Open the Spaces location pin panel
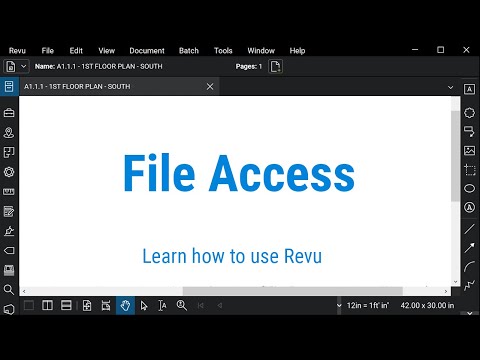Viewport: 480px width, 360px height. point(9,133)
